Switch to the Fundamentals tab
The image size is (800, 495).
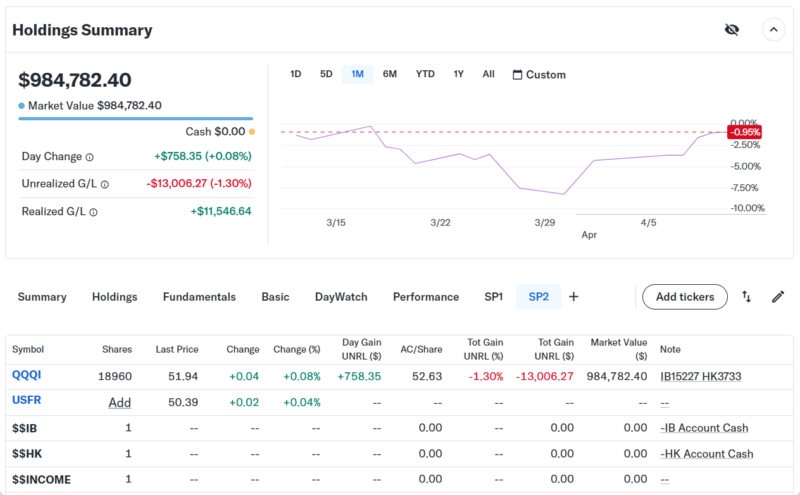pos(199,297)
